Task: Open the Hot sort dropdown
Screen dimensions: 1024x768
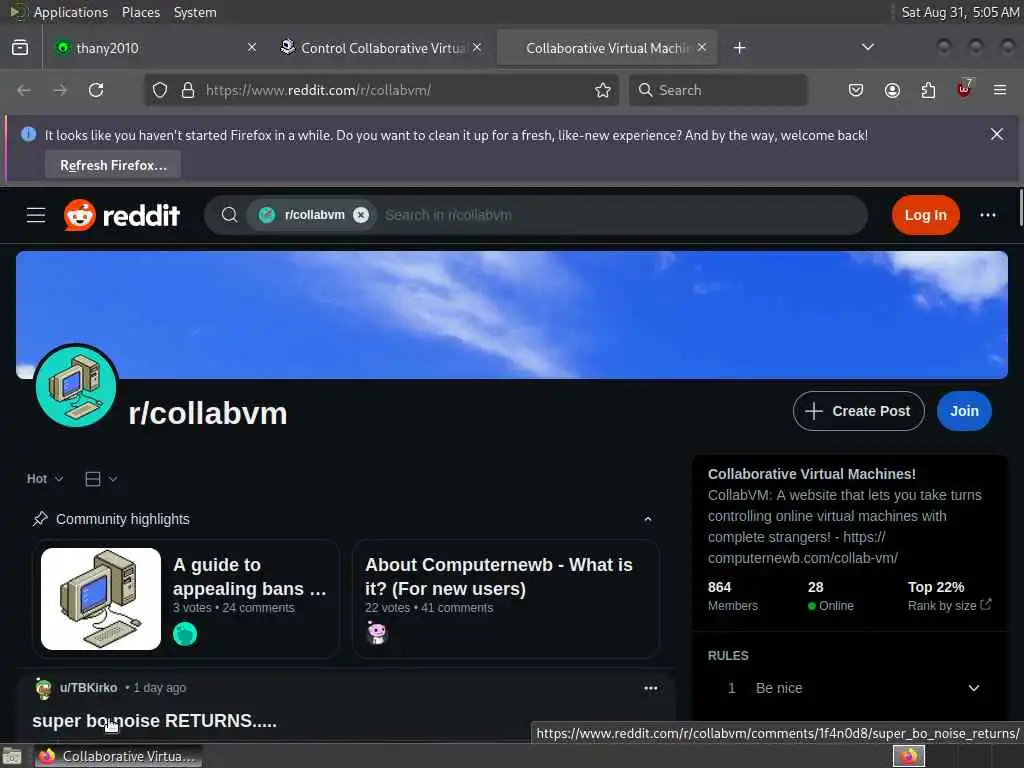Action: (x=44, y=479)
